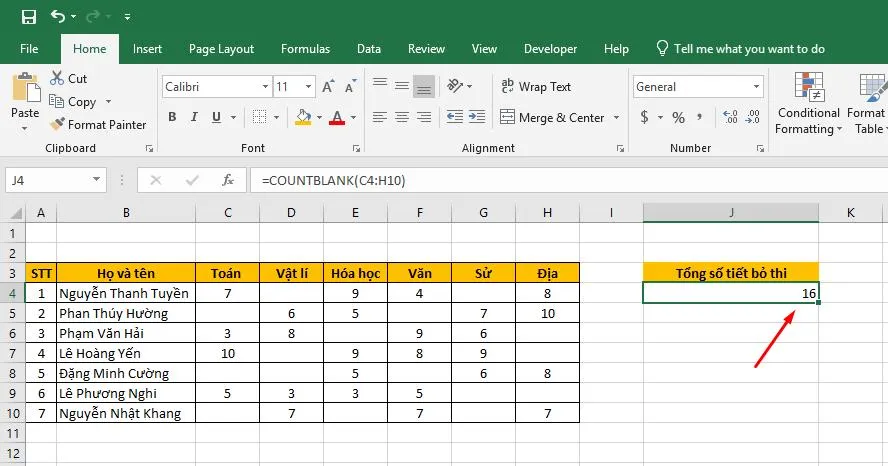Click the Calibri font name box

(211, 87)
